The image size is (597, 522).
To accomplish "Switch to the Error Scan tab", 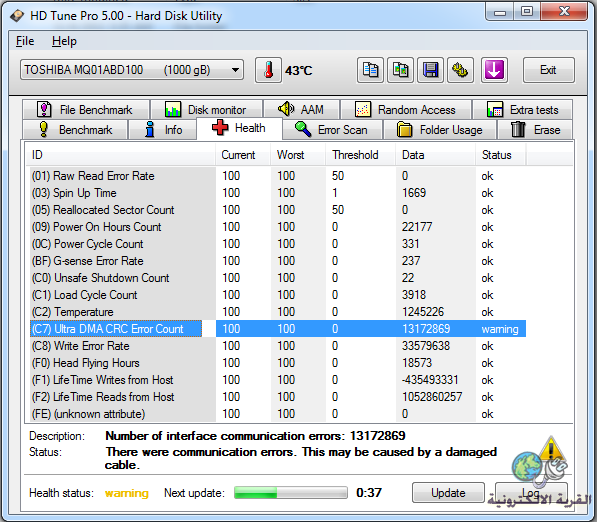I will (x=332, y=129).
